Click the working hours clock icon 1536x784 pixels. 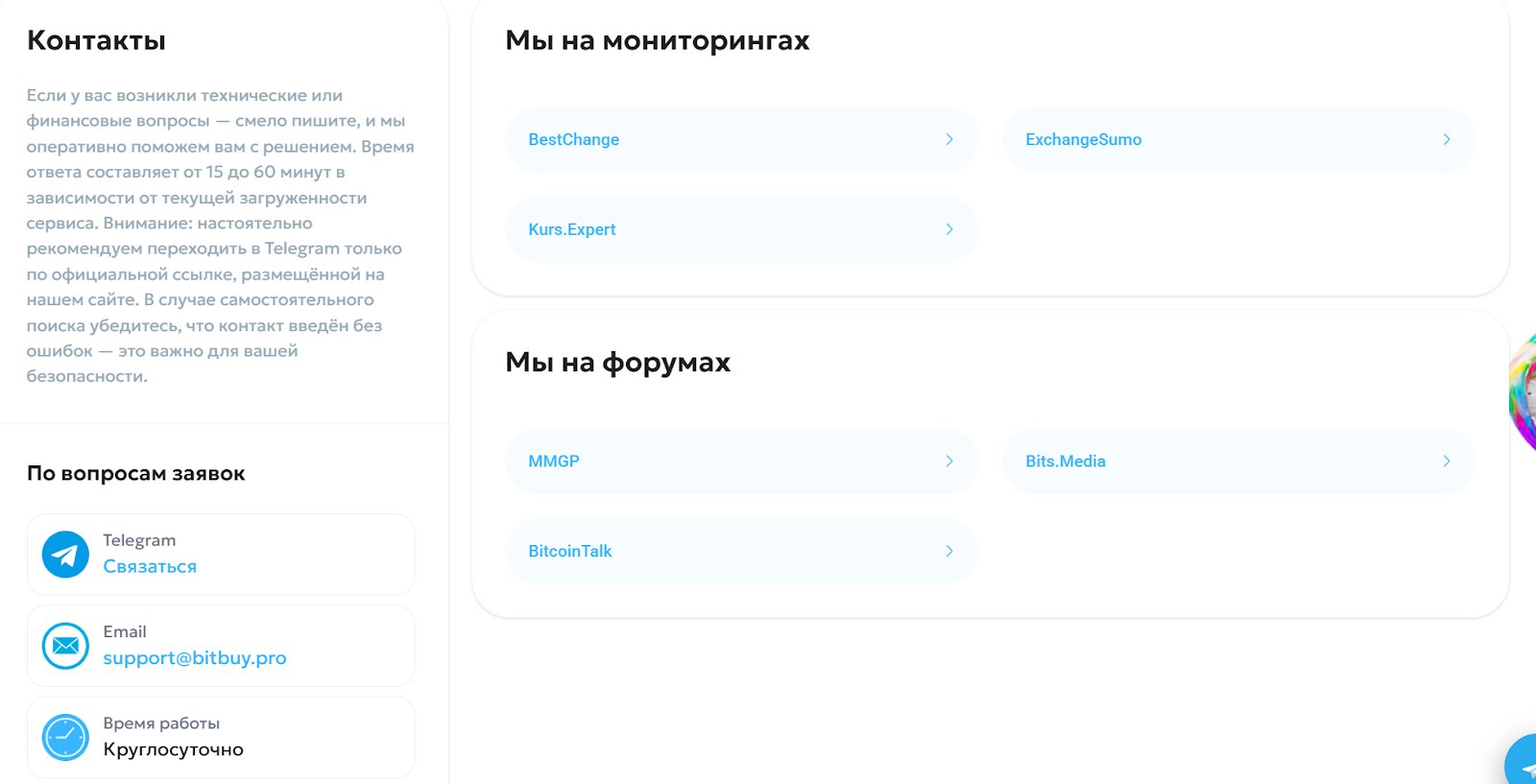[65, 738]
